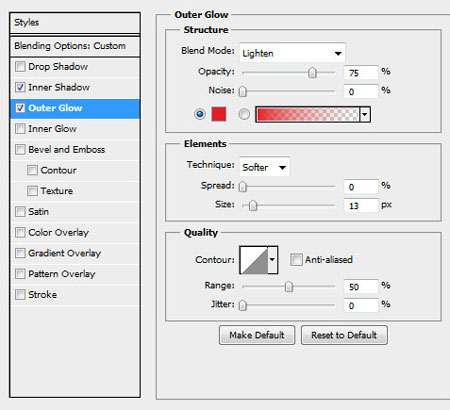
Task: Open the Color Overlay settings row
Action: [75, 232]
